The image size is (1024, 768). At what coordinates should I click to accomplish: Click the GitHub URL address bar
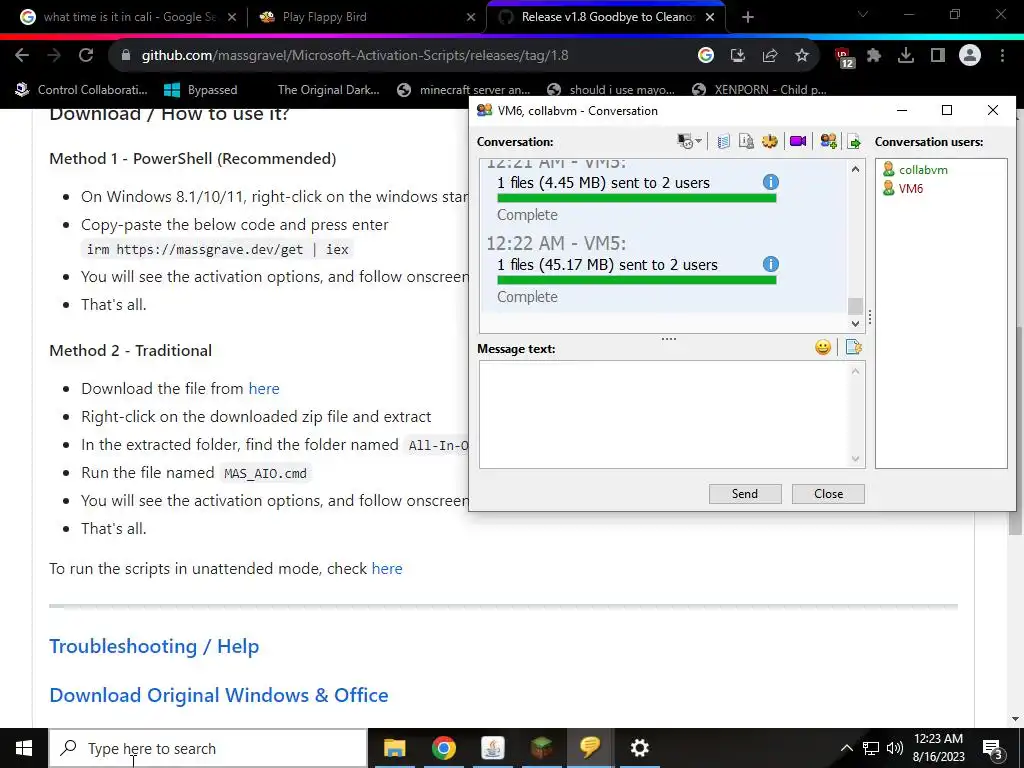pos(355,56)
